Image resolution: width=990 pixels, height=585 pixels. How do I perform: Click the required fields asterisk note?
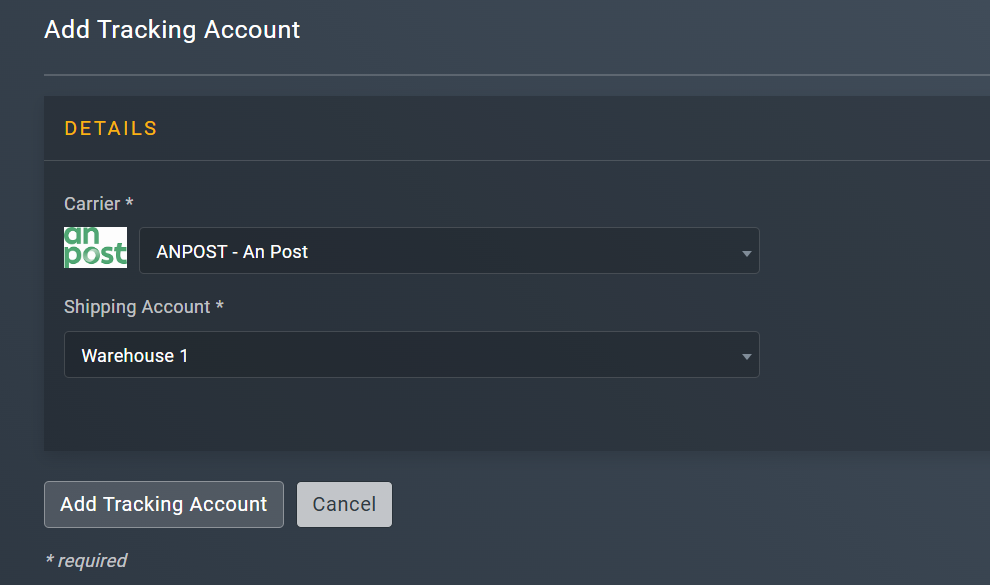86,560
